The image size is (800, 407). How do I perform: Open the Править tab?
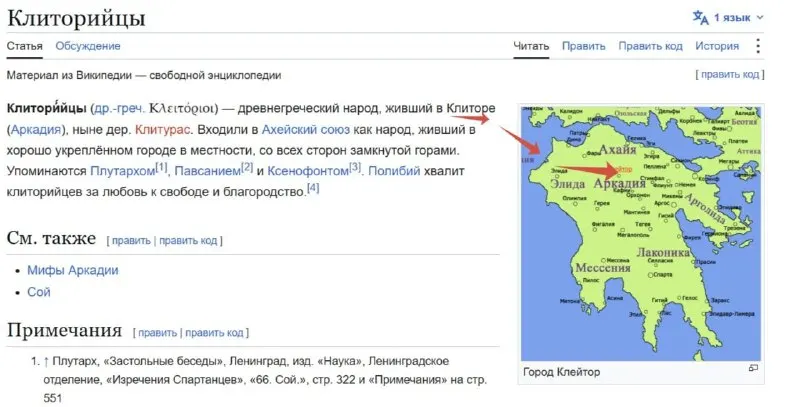click(x=584, y=46)
